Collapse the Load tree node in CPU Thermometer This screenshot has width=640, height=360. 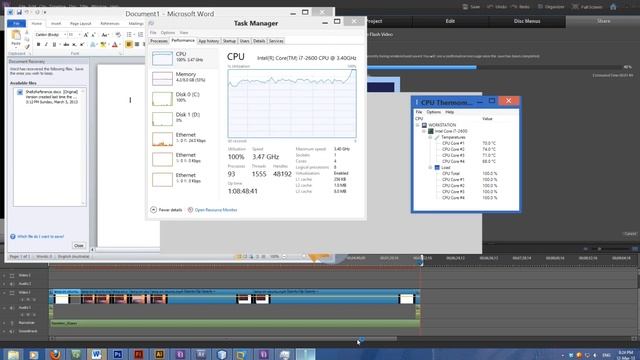click(430, 167)
